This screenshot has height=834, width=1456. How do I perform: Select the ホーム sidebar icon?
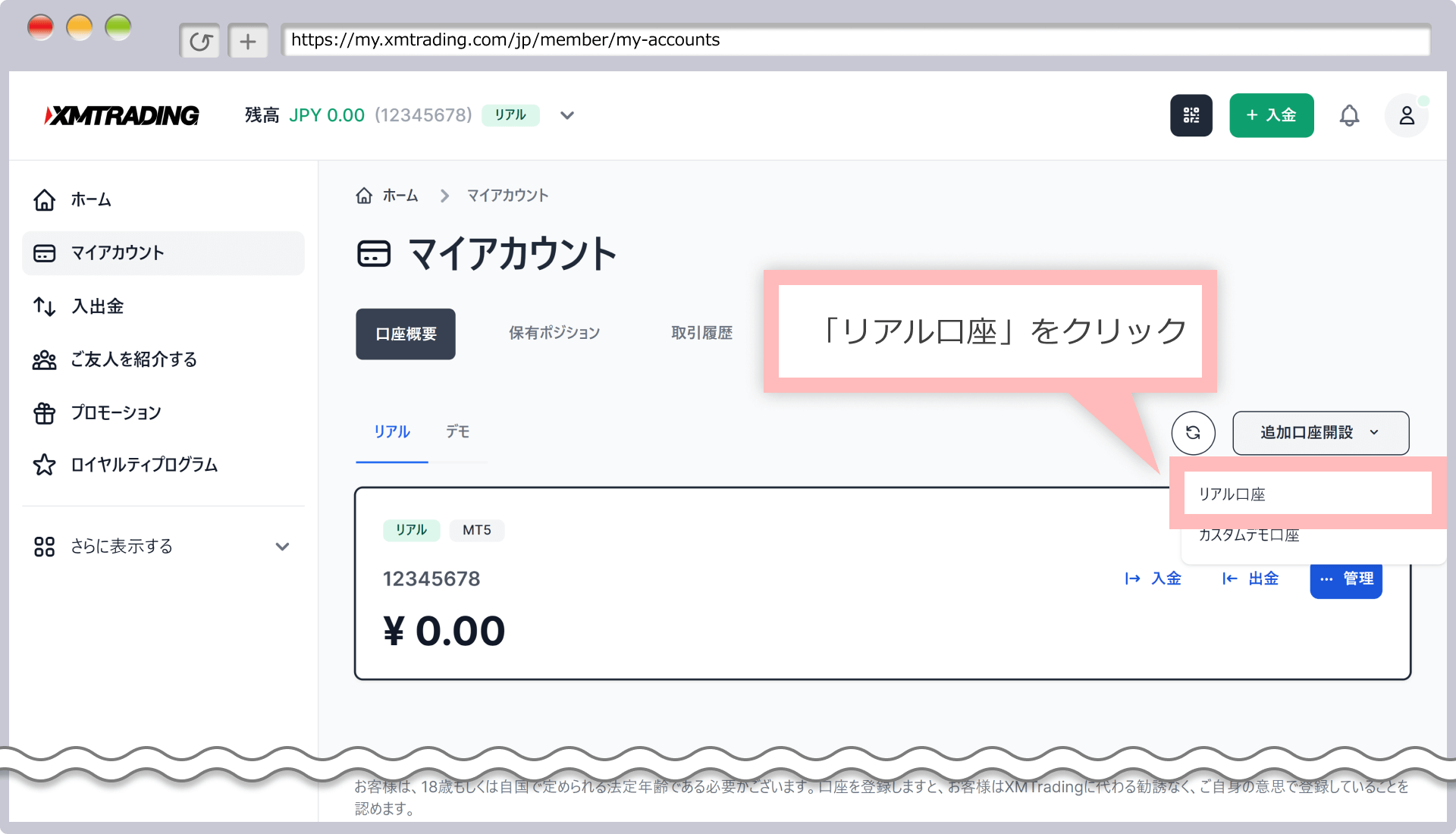point(45,200)
